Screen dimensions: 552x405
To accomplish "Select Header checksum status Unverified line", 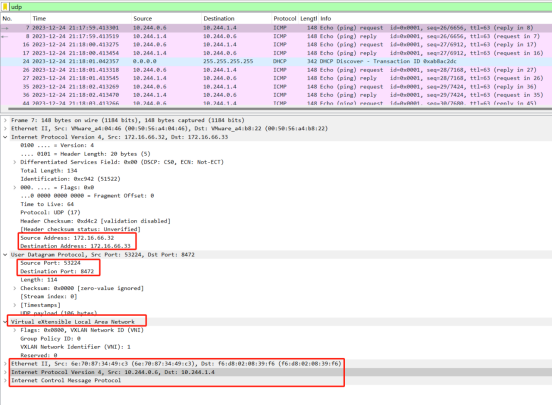I will click(80, 229).
